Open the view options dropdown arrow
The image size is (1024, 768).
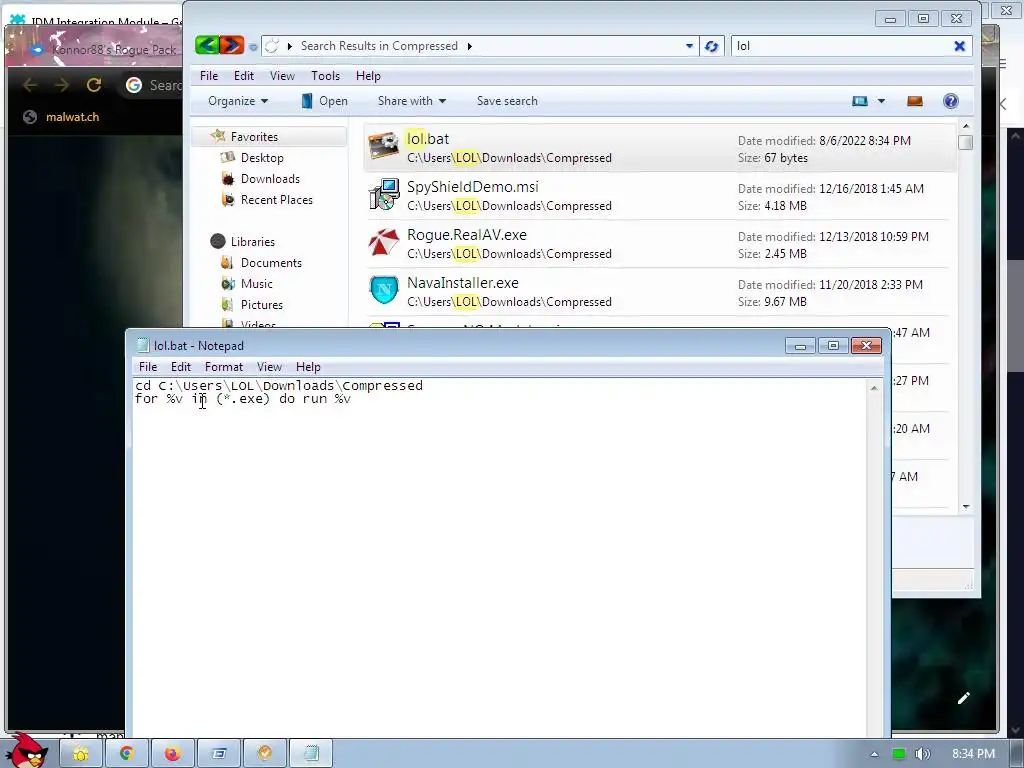pyautogui.click(x=881, y=101)
